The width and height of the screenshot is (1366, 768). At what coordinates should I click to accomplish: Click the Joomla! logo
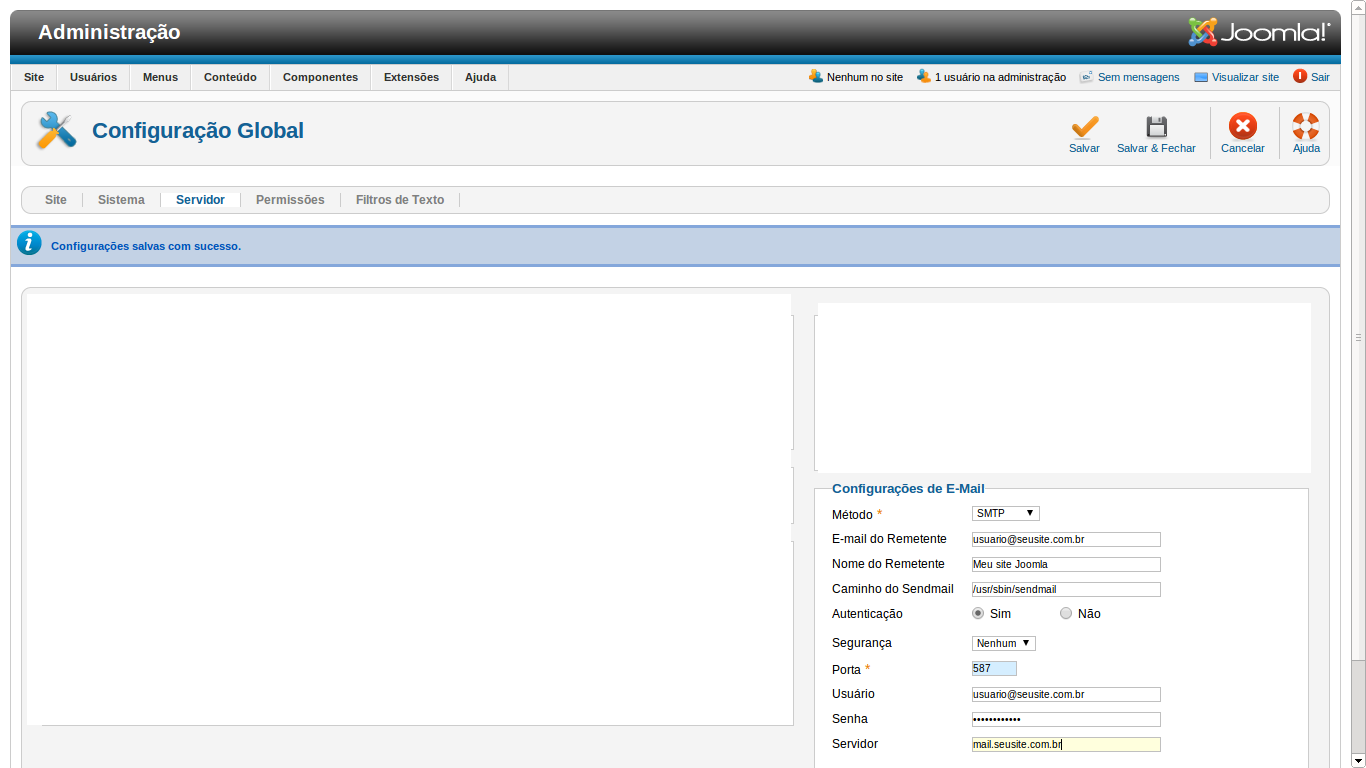tap(1258, 32)
